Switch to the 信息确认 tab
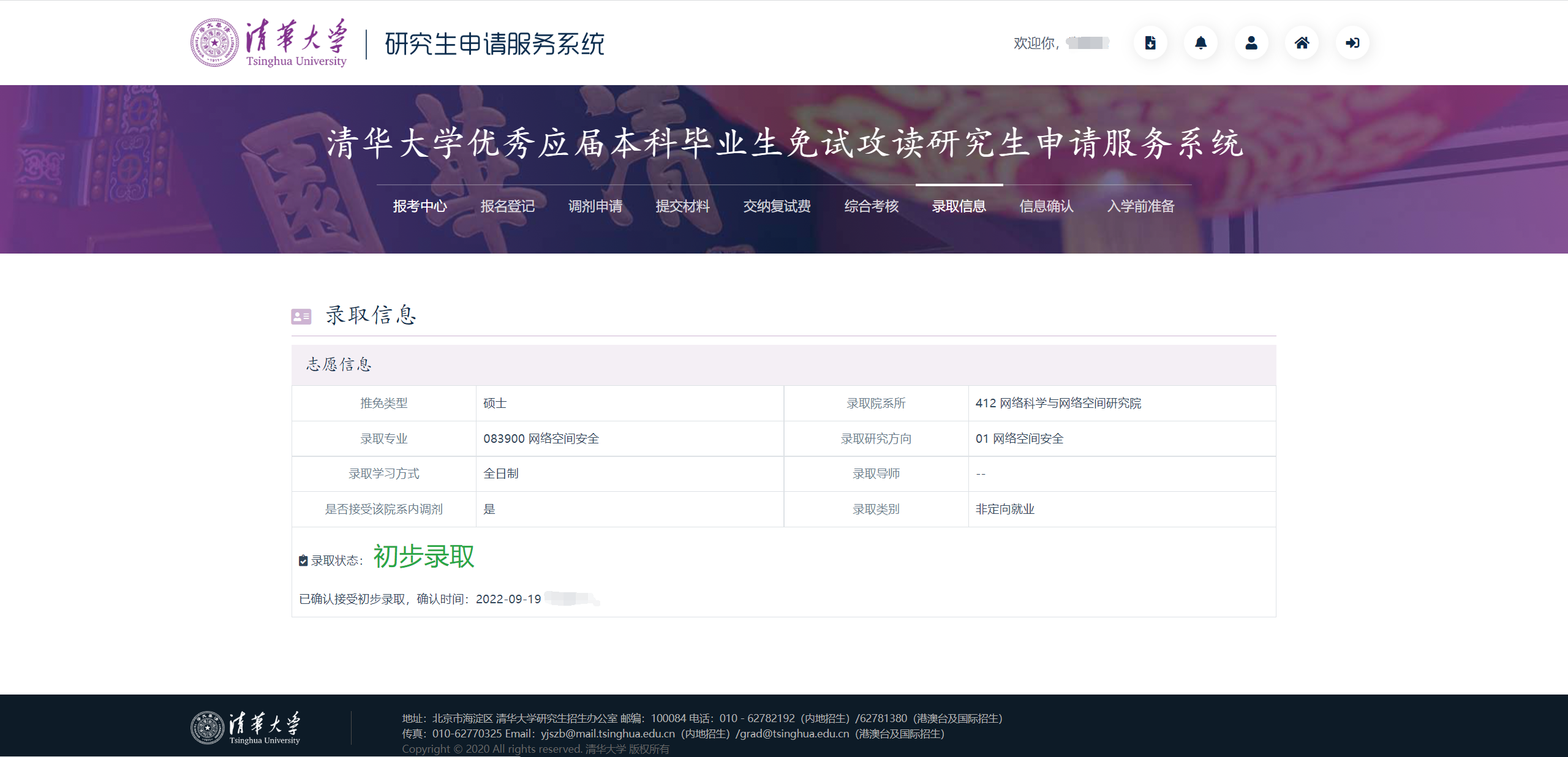The height and width of the screenshot is (757, 1568). tap(1046, 206)
